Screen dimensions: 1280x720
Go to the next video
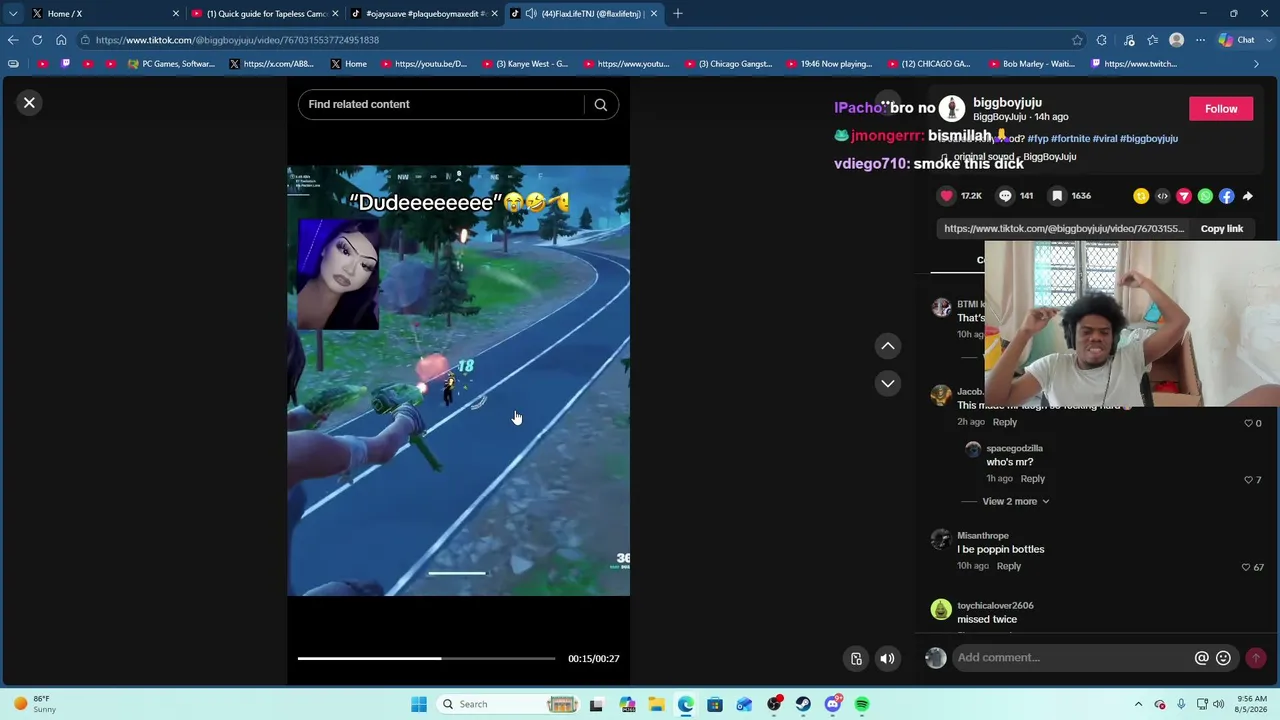click(887, 384)
